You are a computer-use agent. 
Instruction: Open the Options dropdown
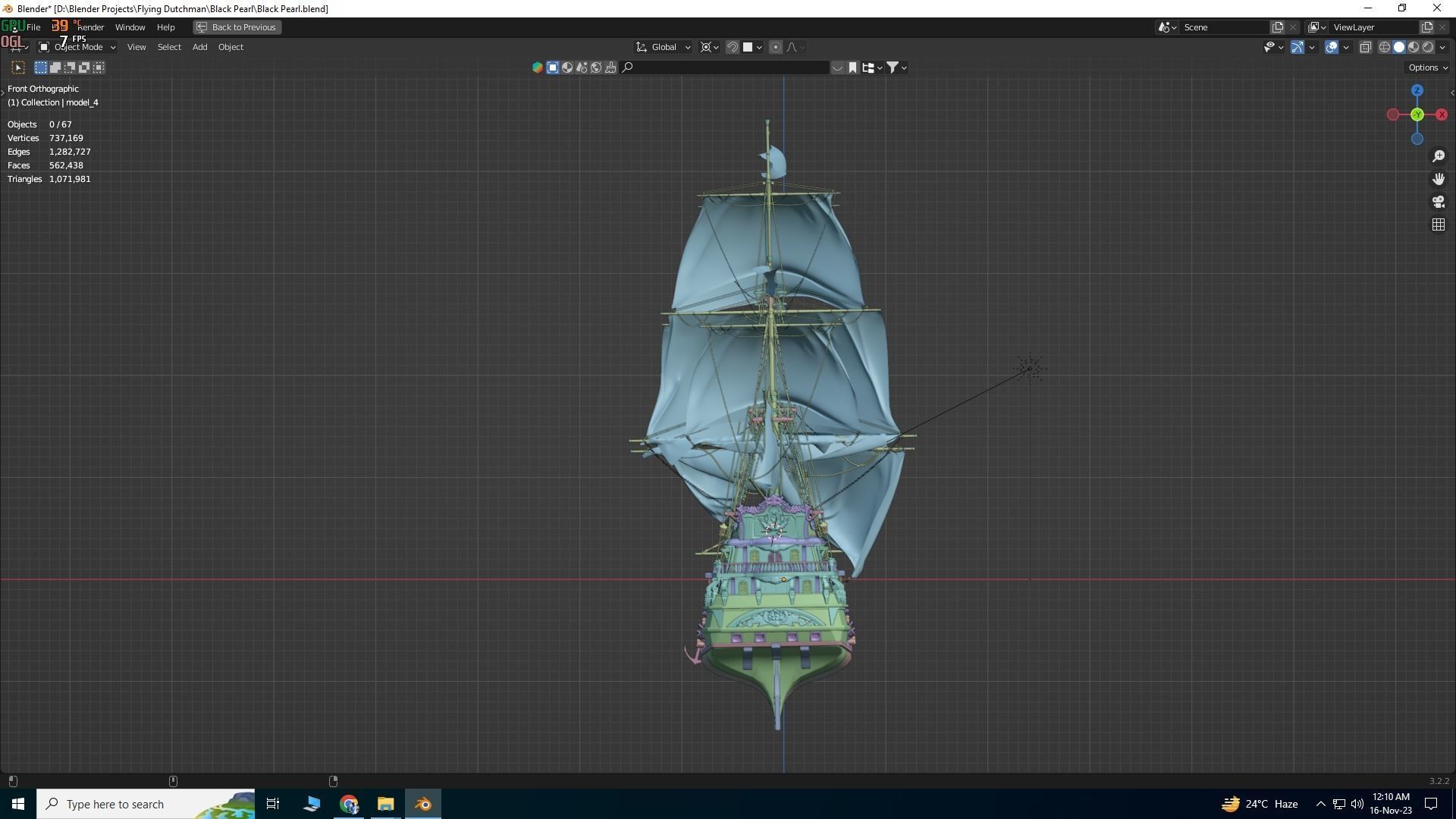pyautogui.click(x=1428, y=67)
